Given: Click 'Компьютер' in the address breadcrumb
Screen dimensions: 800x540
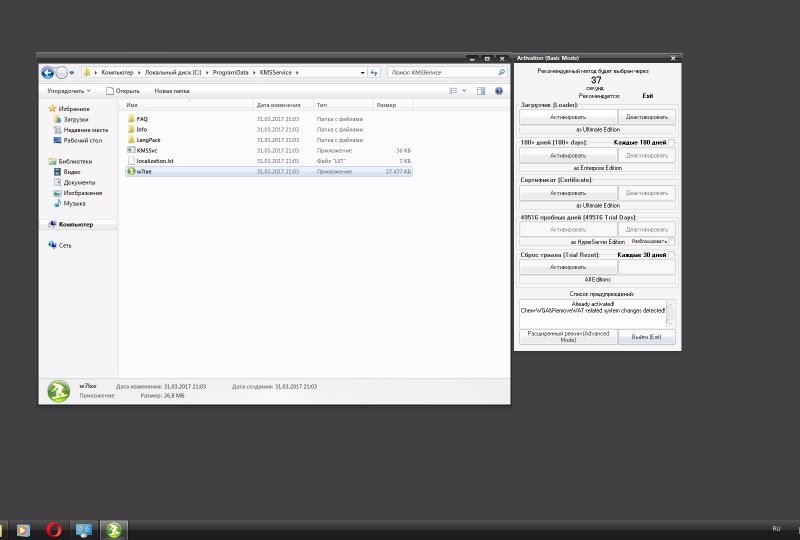Looking at the screenshot, I should (117, 72).
